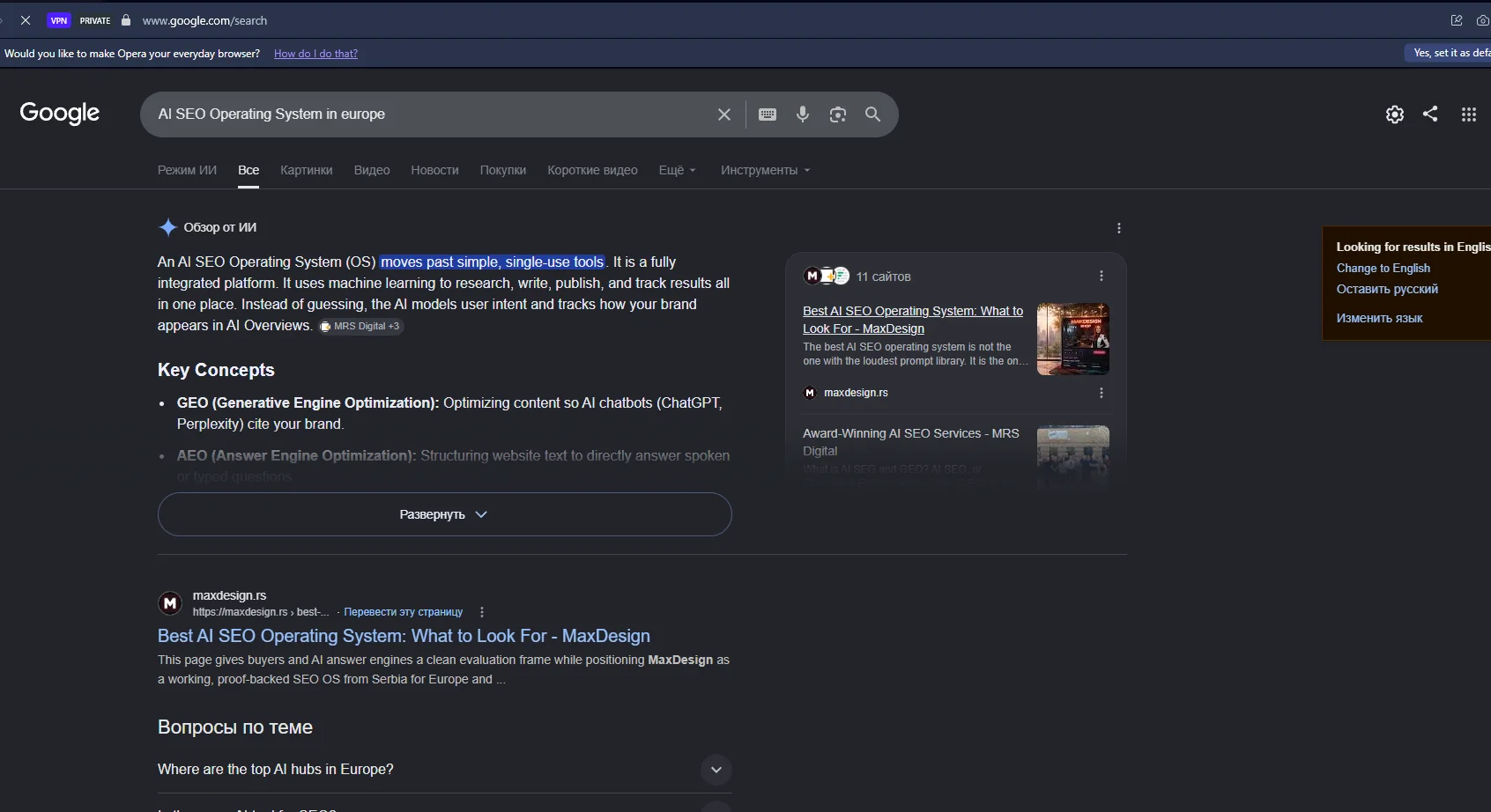Submit search with the magnifier icon
The image size is (1491, 812).
pos(873,114)
